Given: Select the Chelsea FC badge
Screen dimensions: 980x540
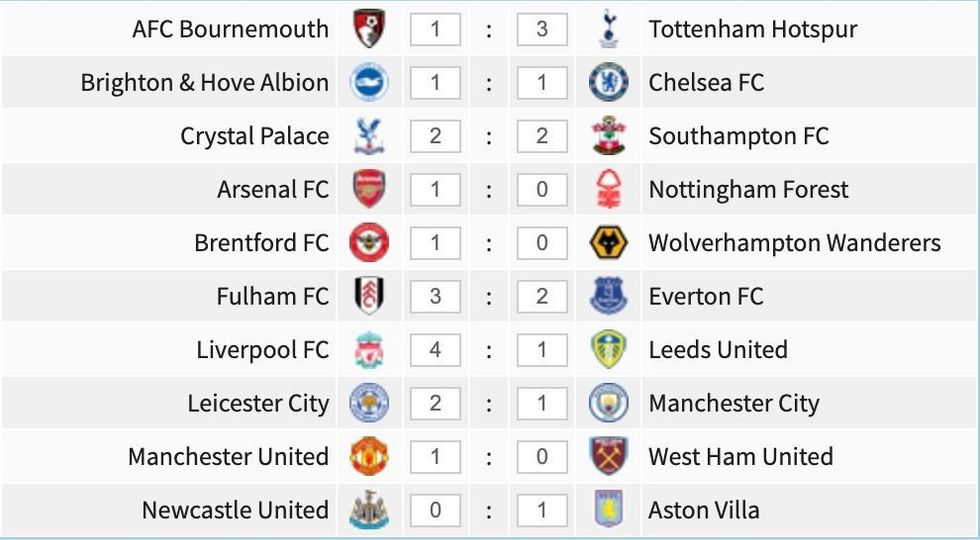Looking at the screenshot, I should (x=608, y=82).
